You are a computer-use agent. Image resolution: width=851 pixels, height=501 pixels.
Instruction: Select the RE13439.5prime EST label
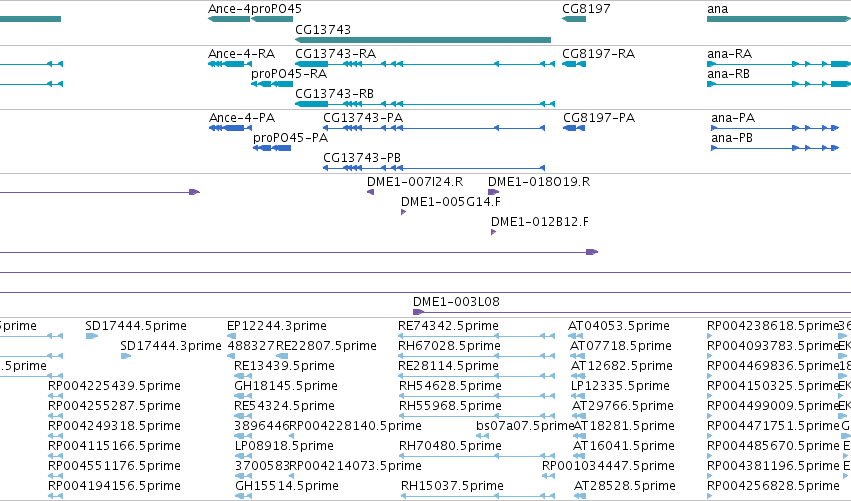pos(284,366)
